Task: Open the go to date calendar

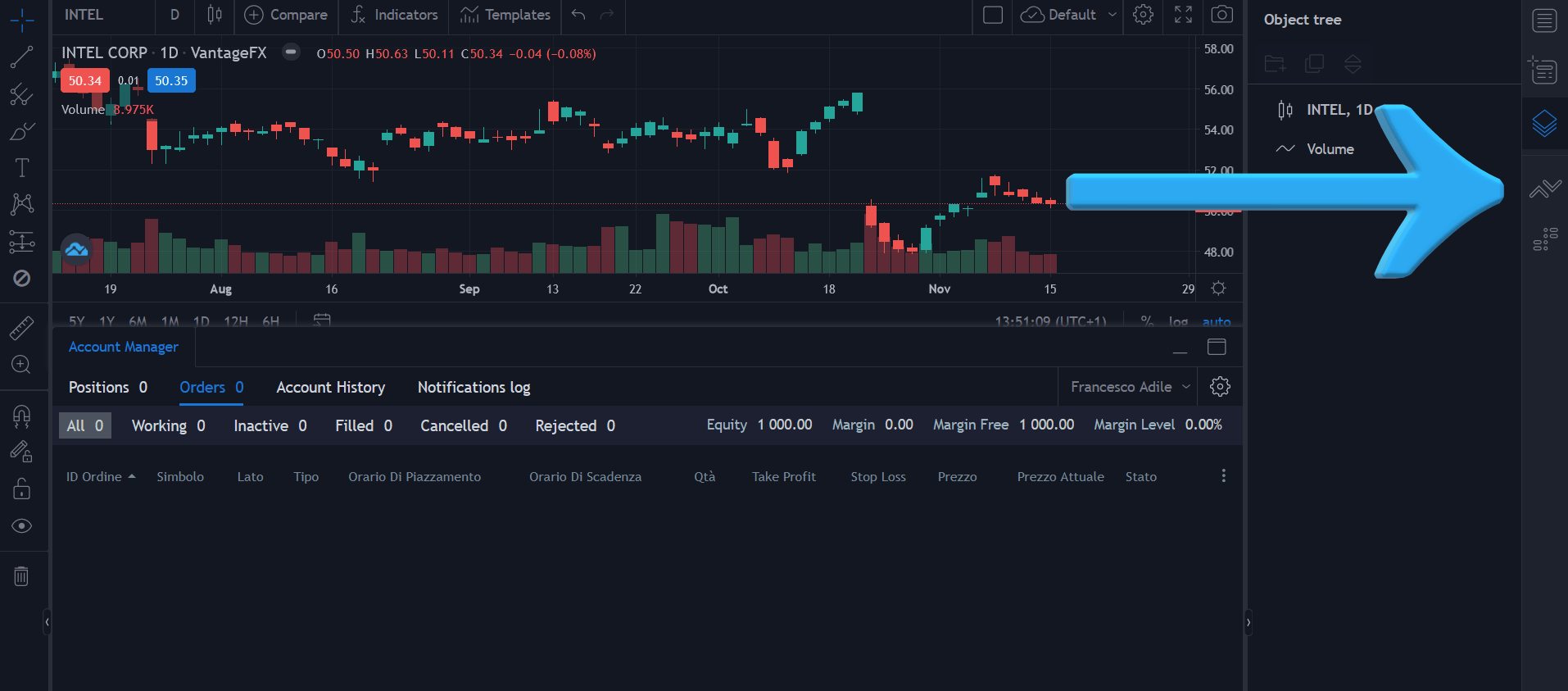Action: tap(322, 320)
